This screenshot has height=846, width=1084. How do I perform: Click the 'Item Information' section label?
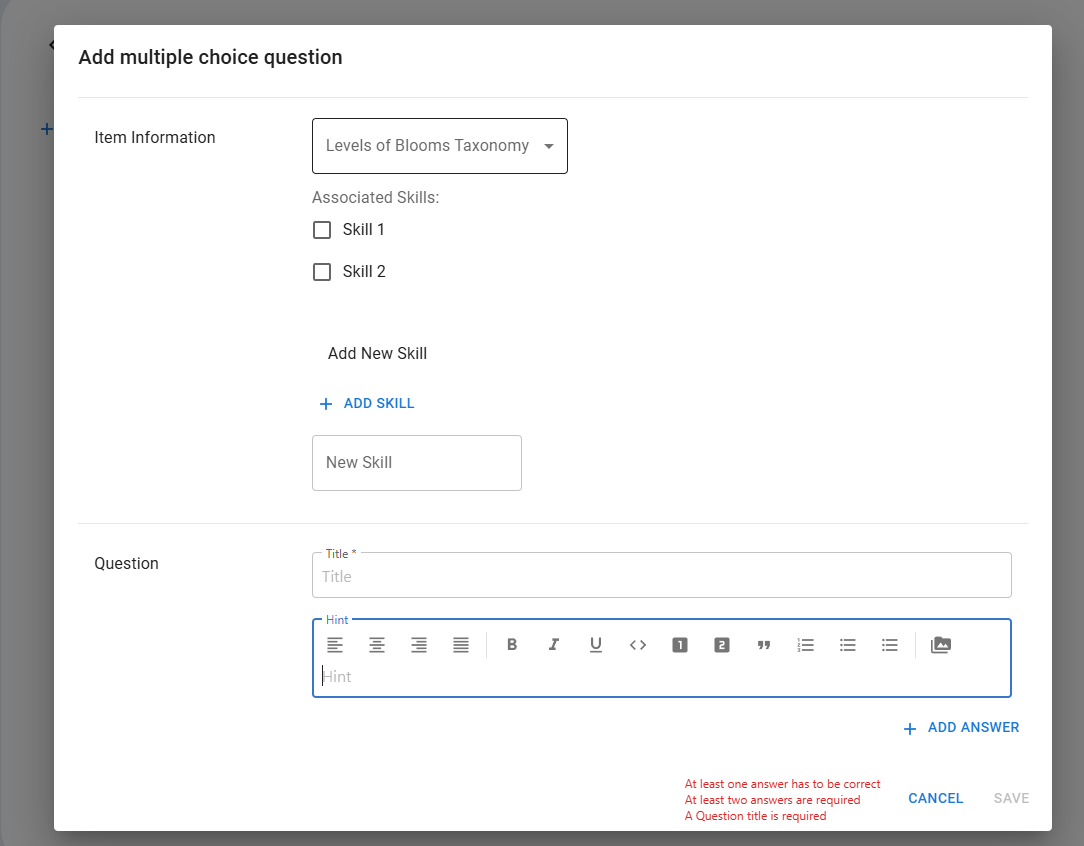coord(155,138)
